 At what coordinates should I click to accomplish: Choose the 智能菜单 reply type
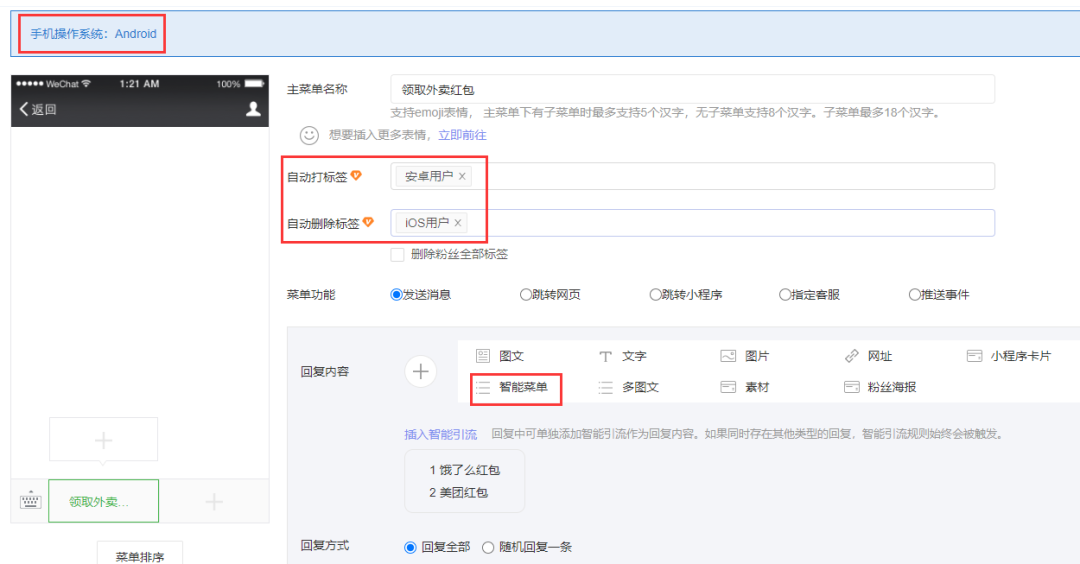tap(512, 387)
